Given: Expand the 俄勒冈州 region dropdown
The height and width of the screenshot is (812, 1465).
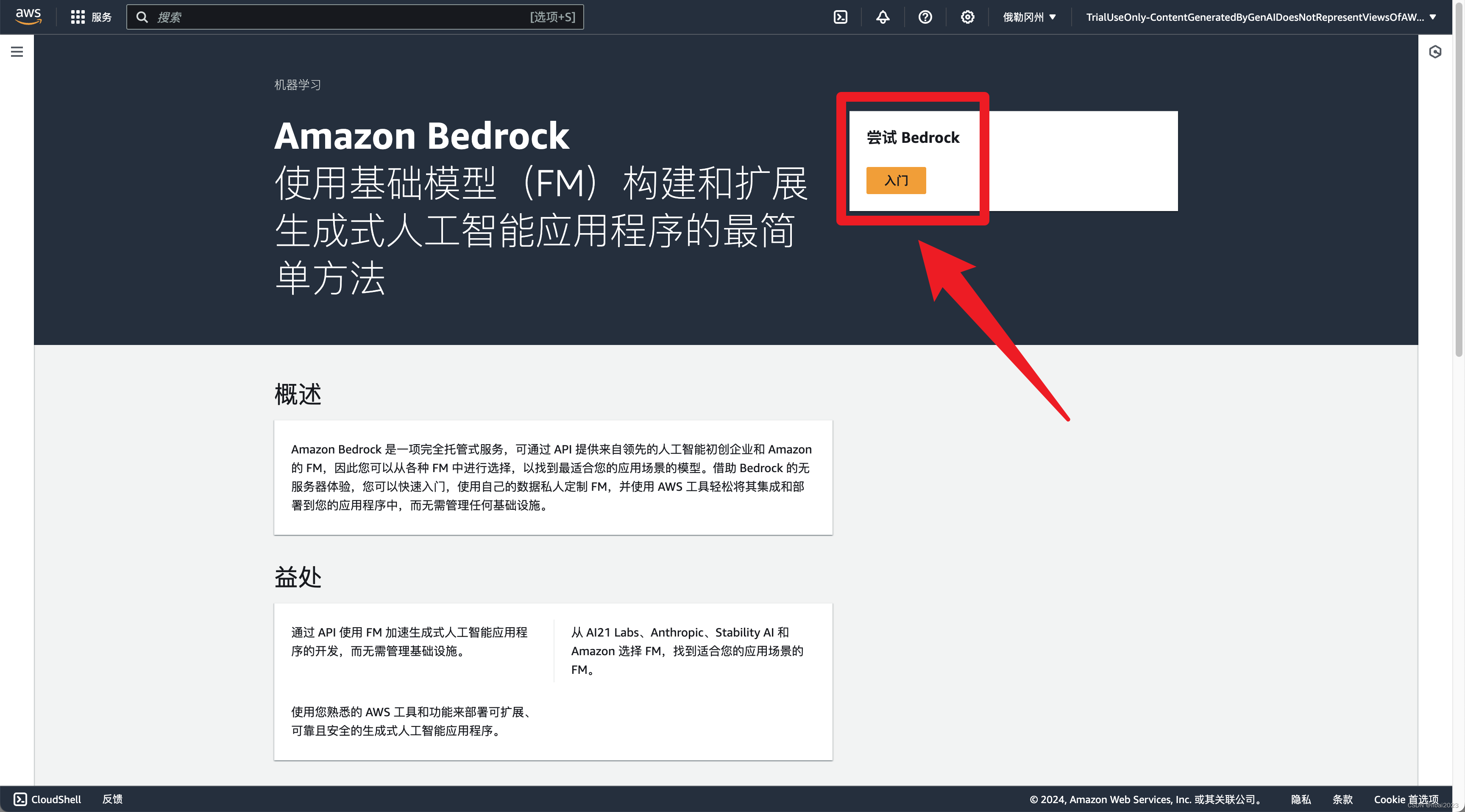Looking at the screenshot, I should pos(1029,17).
